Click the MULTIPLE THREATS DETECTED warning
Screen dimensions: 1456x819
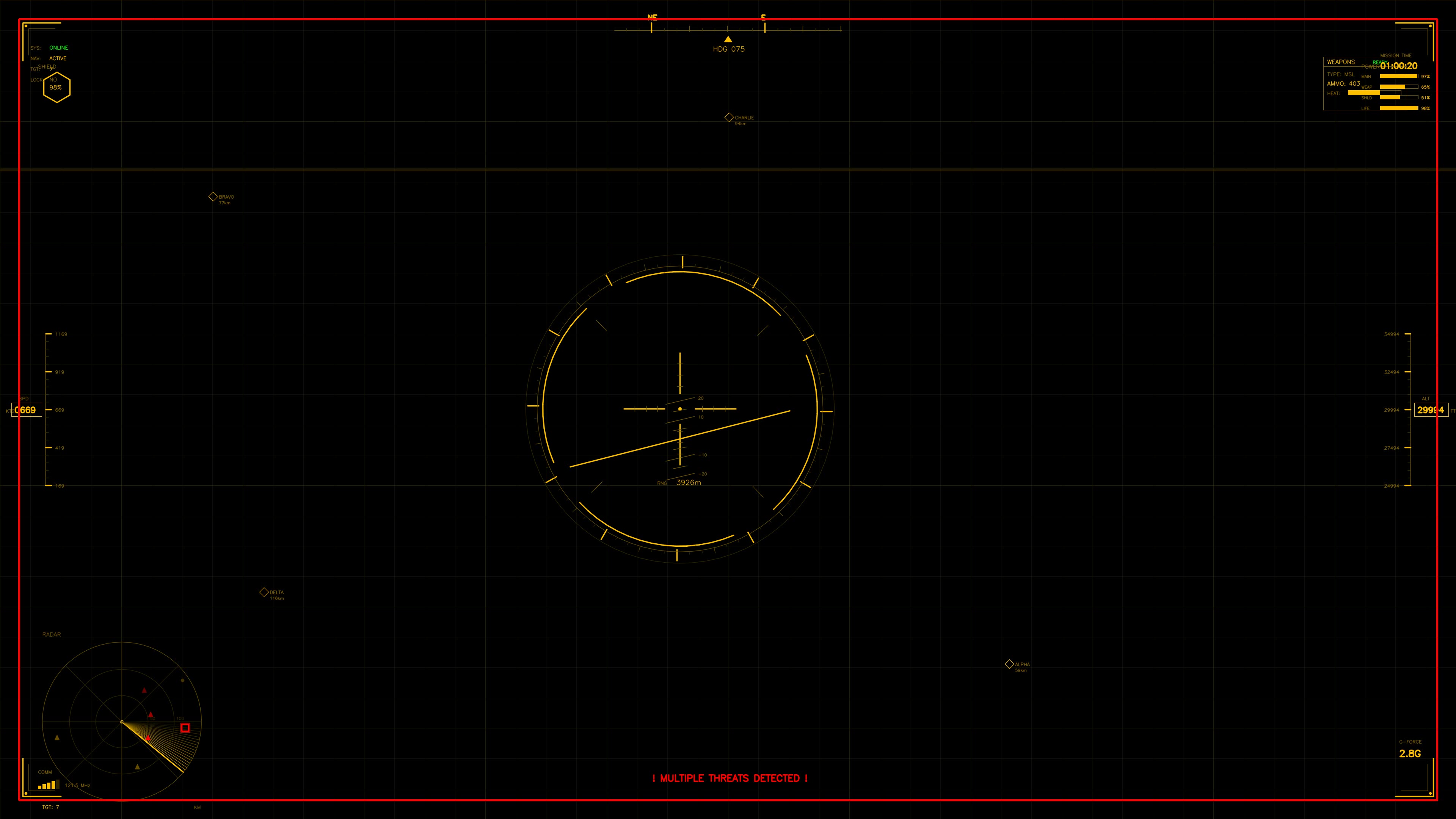click(730, 778)
